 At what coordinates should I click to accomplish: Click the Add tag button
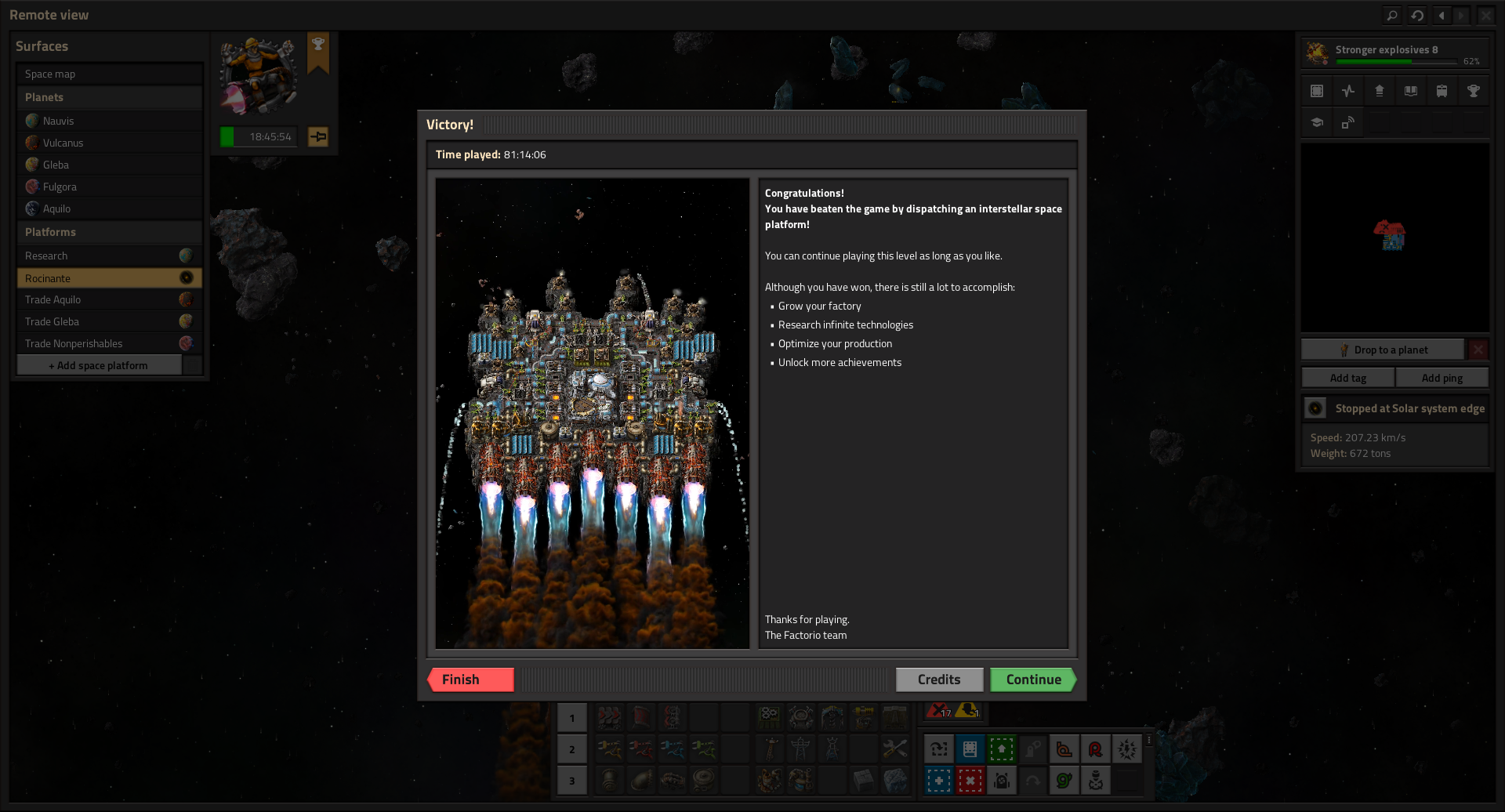point(1347,378)
